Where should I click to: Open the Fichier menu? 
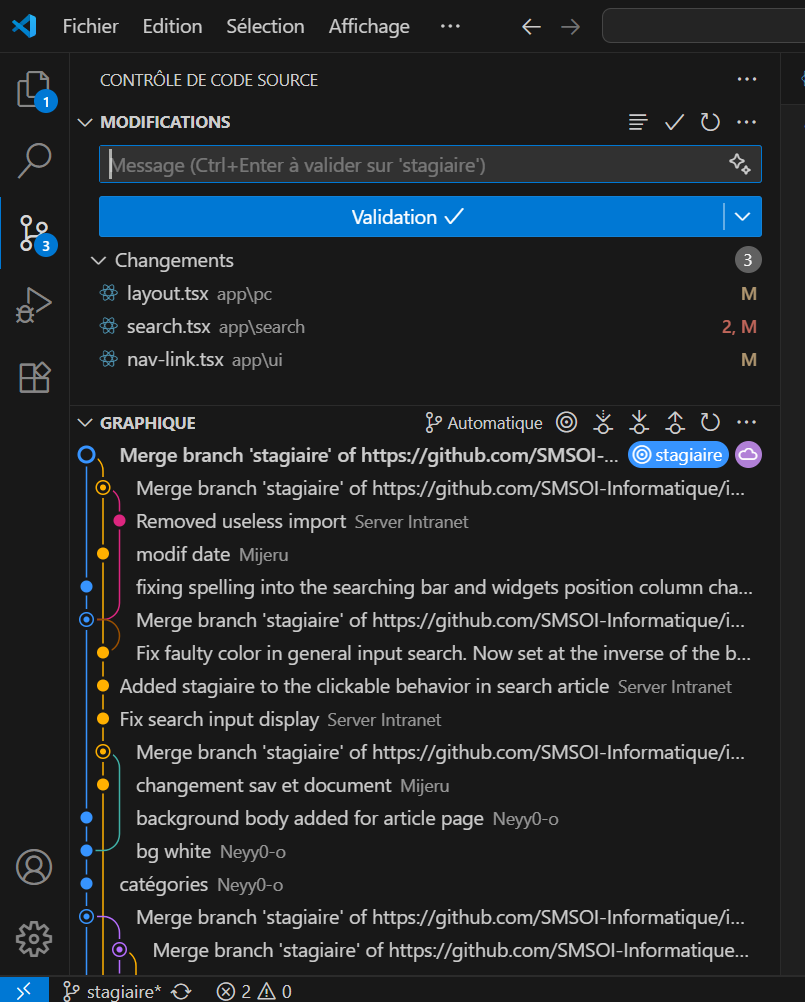pos(90,27)
